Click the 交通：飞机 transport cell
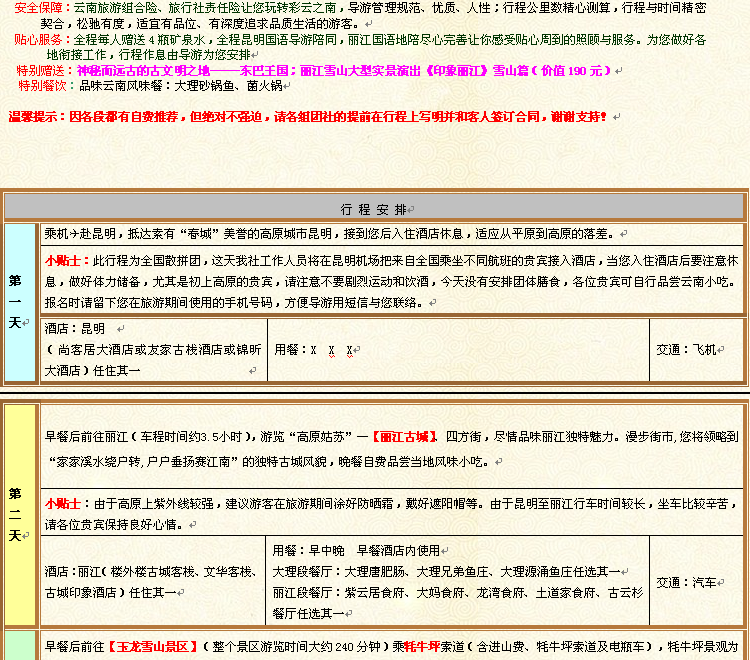The image size is (750, 660). tap(690, 350)
